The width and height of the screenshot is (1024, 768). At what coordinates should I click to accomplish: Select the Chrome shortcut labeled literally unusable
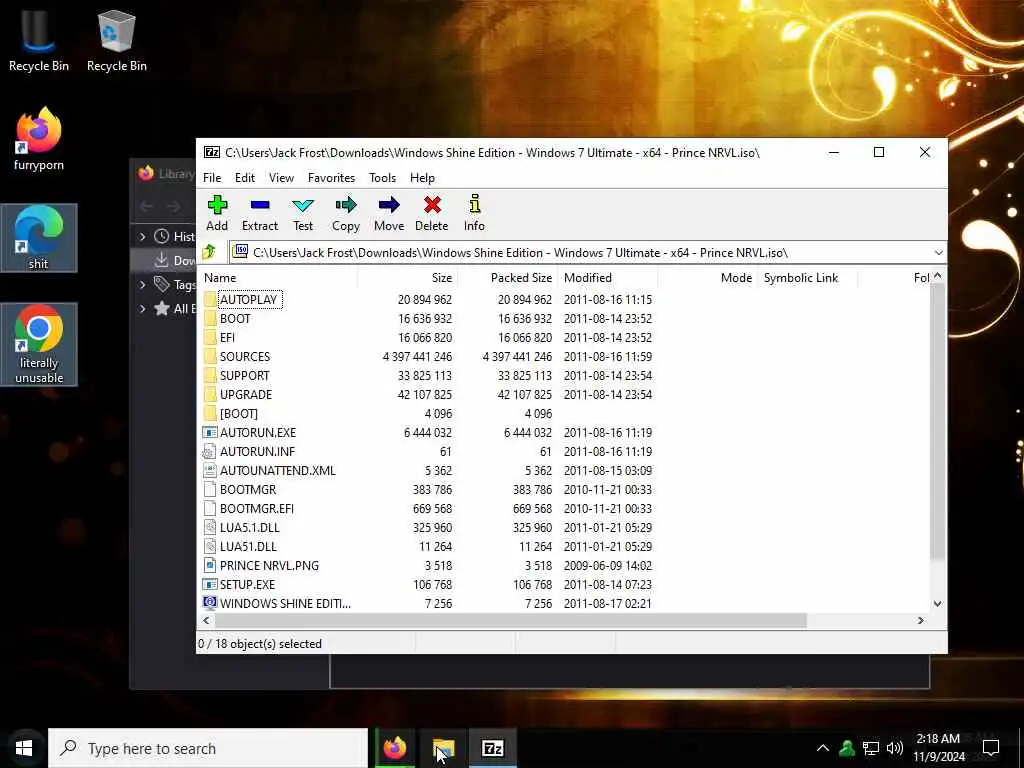(x=39, y=344)
